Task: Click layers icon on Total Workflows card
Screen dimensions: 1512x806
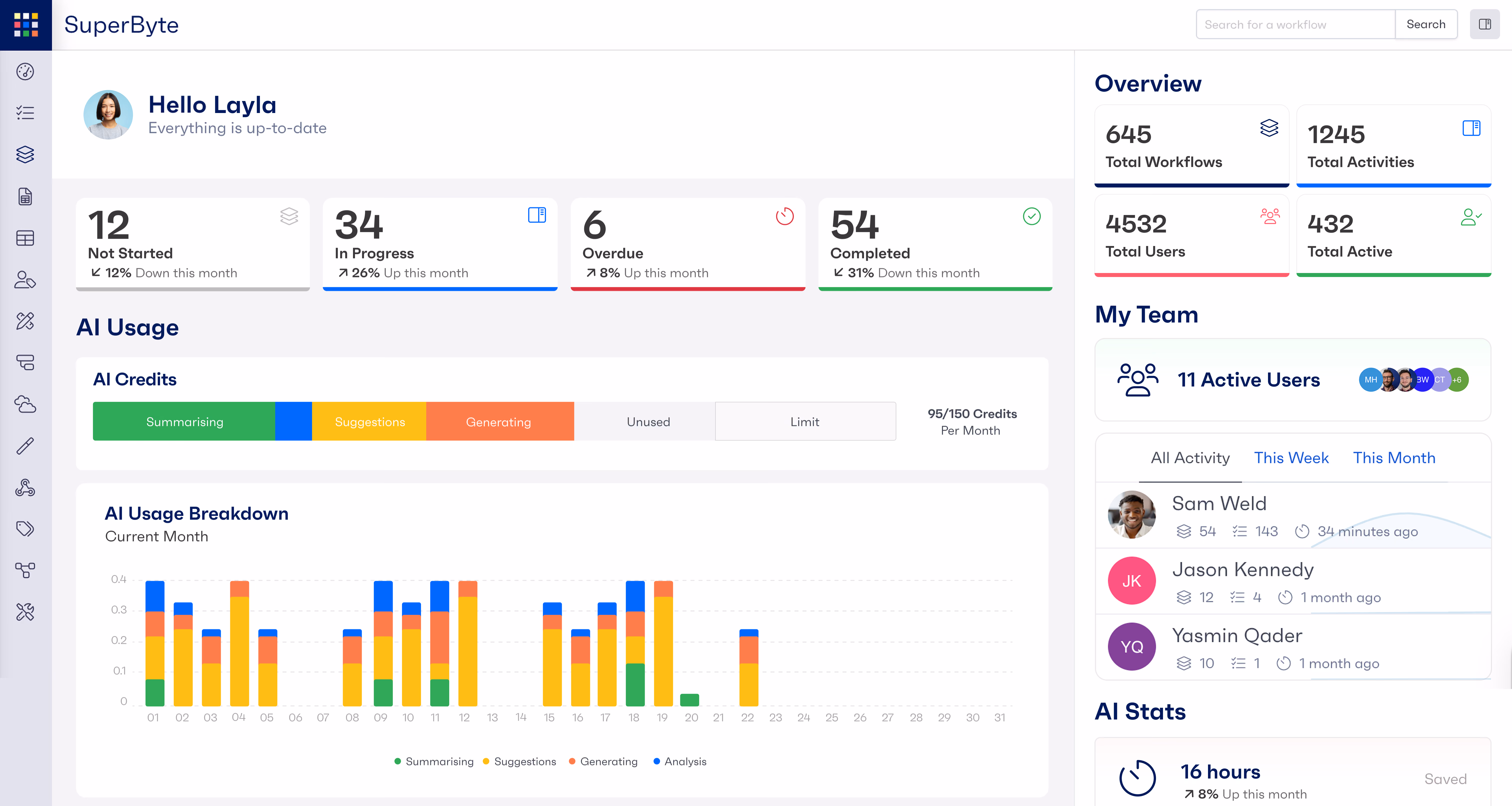Action: [1269, 128]
